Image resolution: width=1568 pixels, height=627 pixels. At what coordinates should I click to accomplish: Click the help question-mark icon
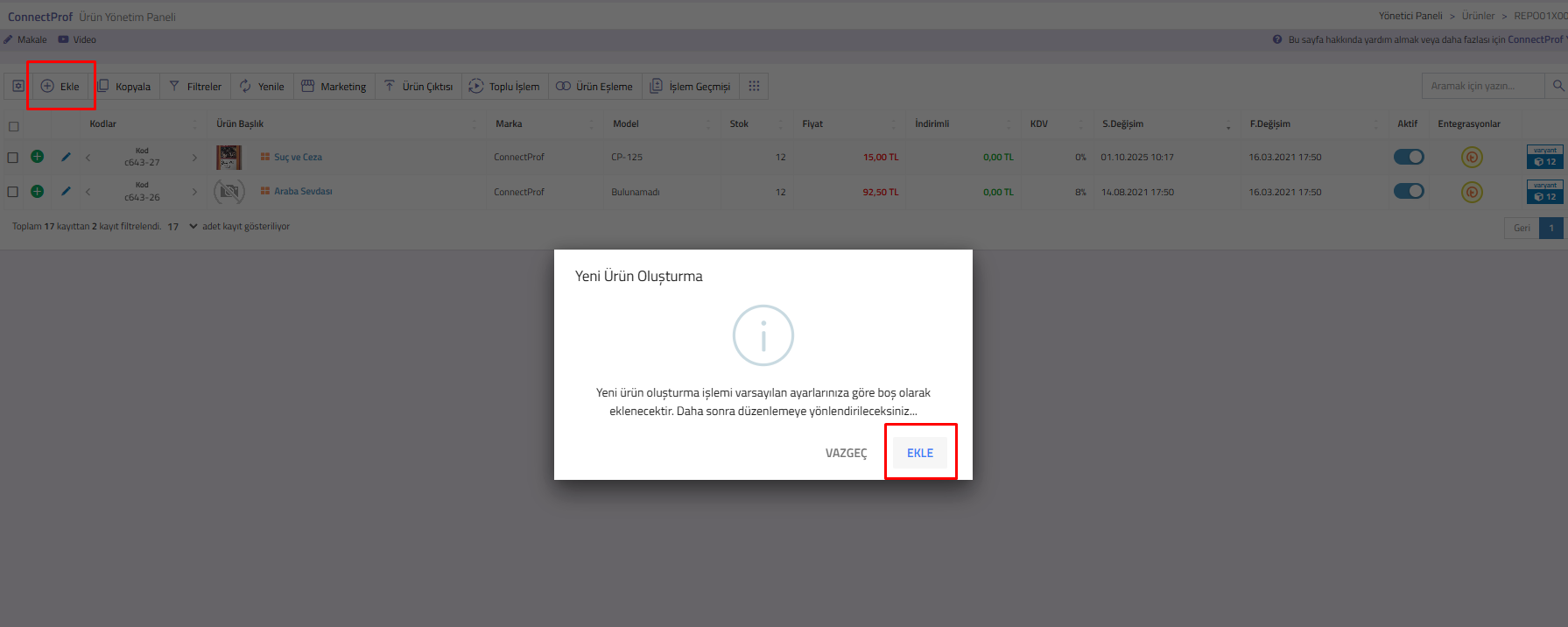coord(1277,39)
